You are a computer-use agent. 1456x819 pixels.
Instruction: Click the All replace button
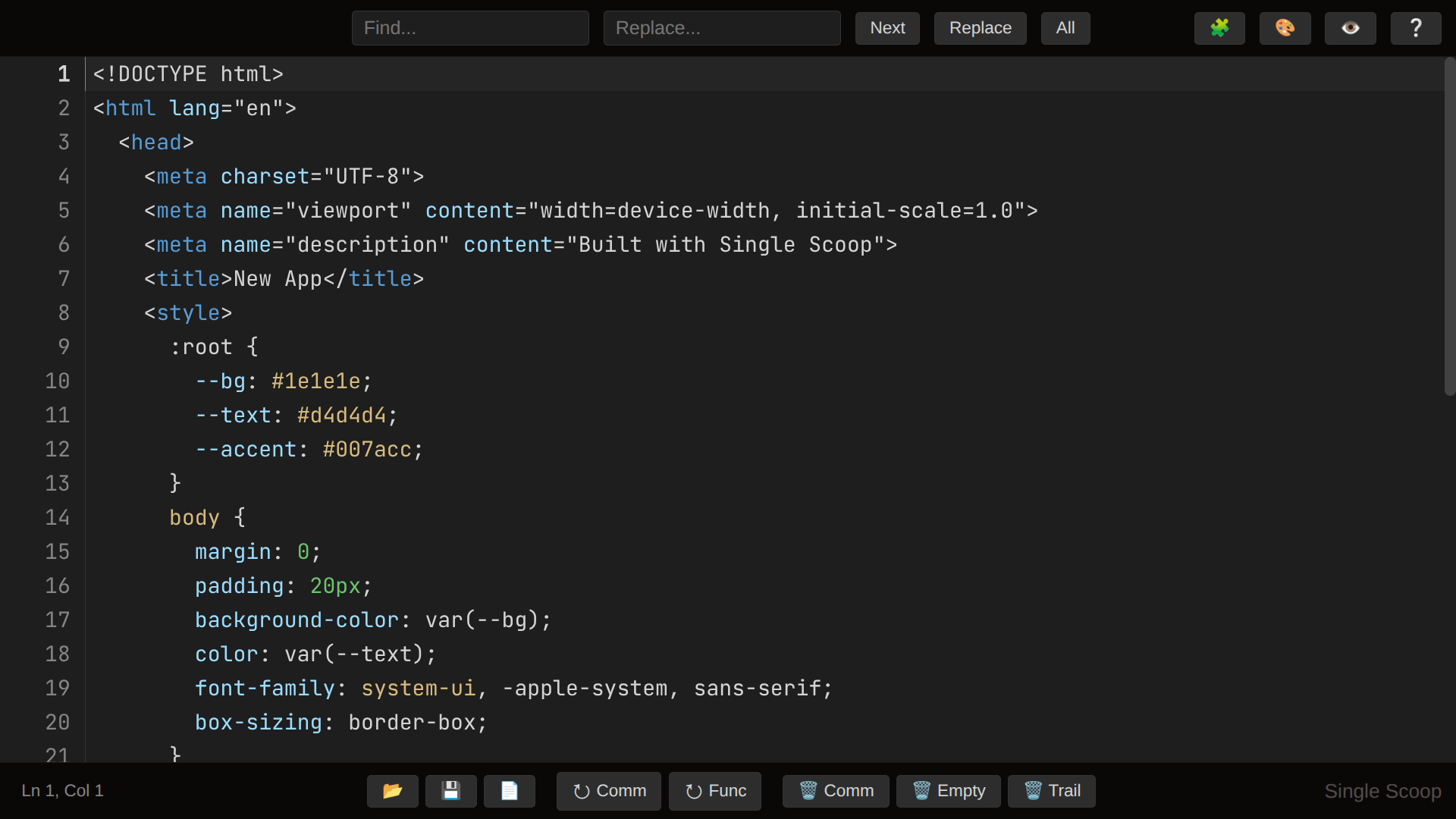pyautogui.click(x=1065, y=28)
